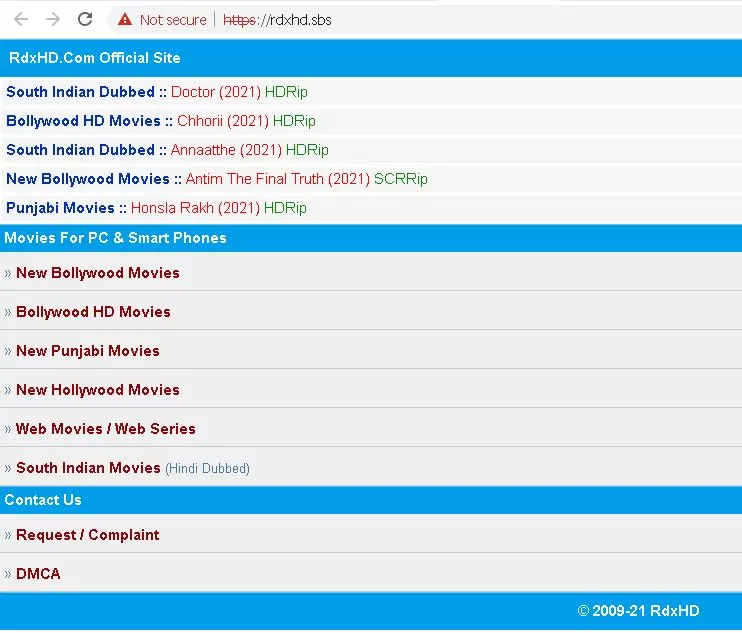
Task: Open the DMCA page
Action: tap(38, 574)
